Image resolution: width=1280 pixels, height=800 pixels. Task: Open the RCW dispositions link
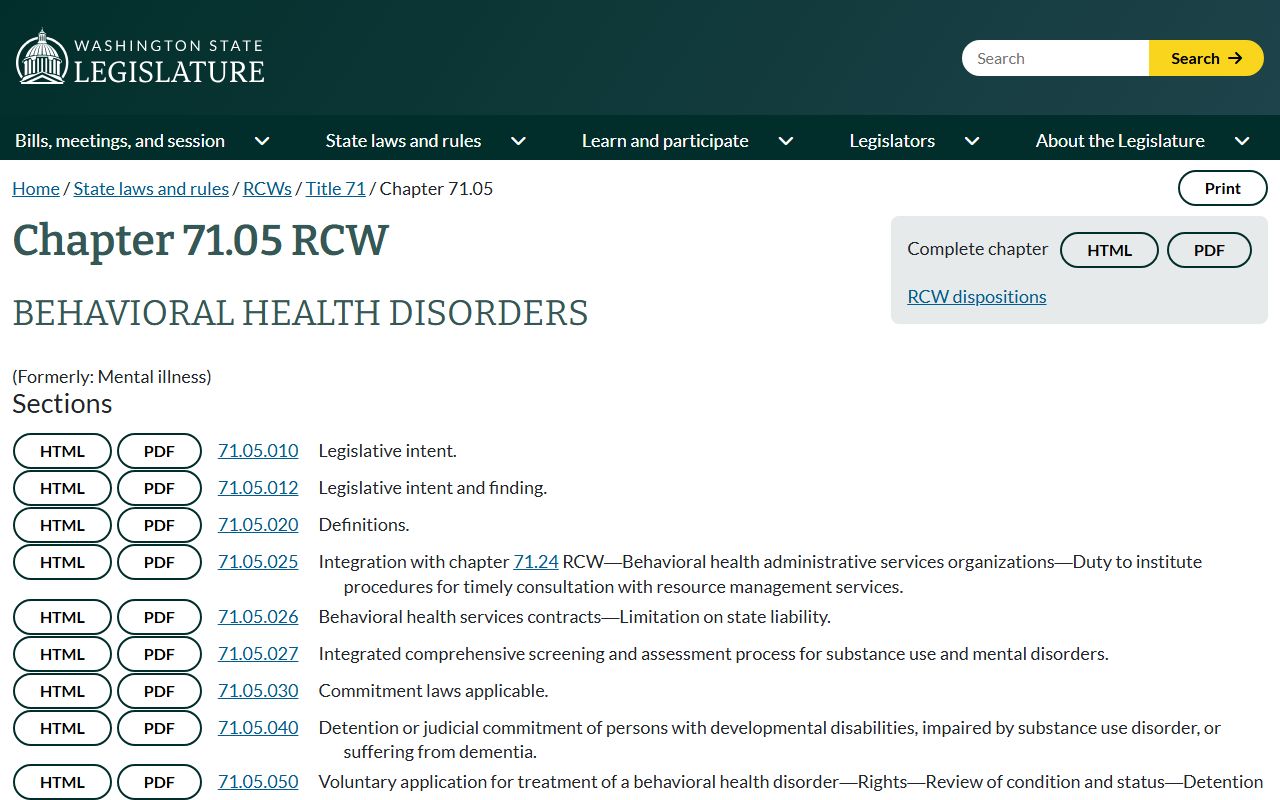click(x=977, y=297)
